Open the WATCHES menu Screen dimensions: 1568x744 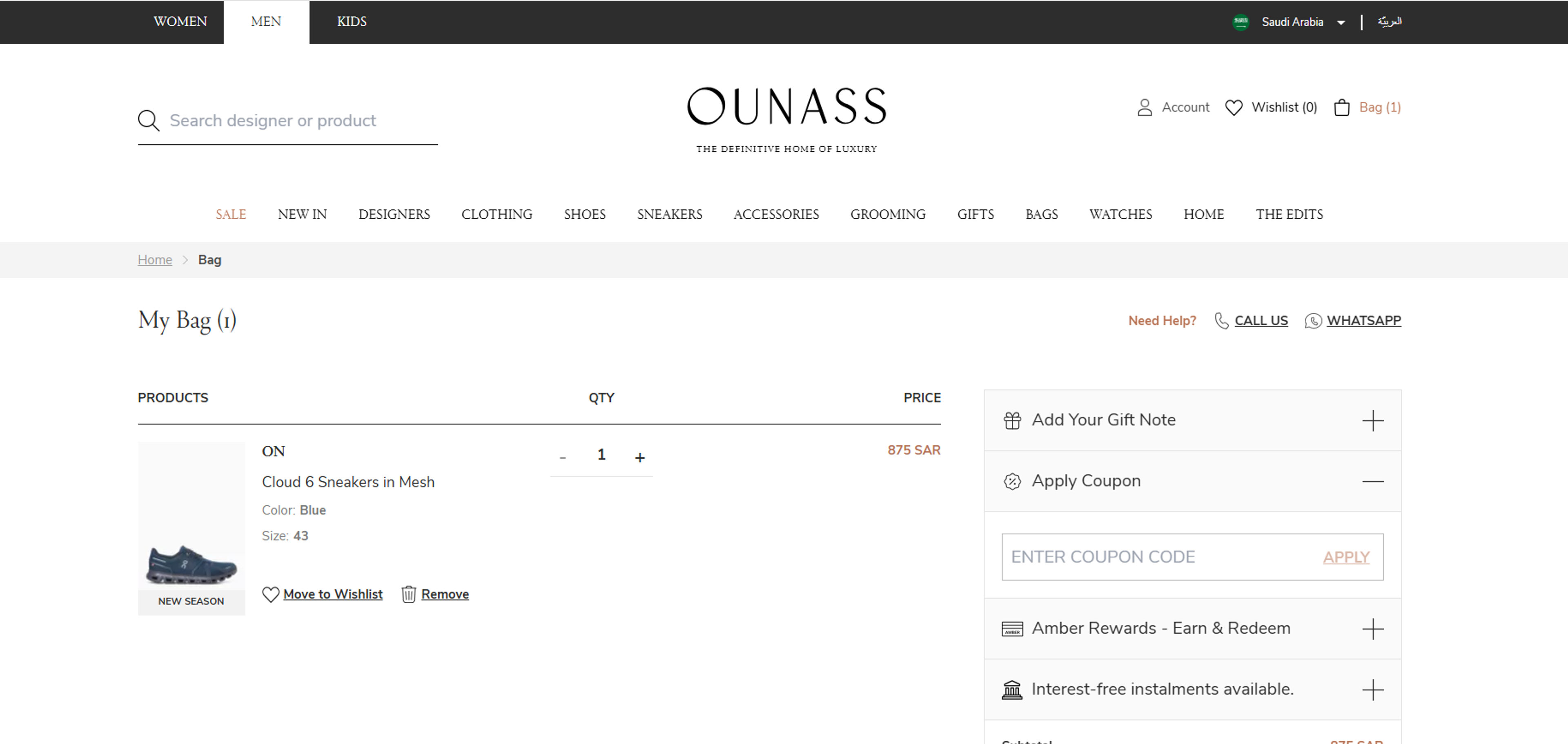(1120, 214)
